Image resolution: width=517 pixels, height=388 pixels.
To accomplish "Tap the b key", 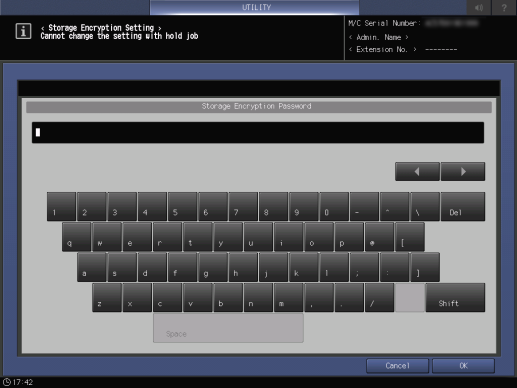I will [x=228, y=298].
